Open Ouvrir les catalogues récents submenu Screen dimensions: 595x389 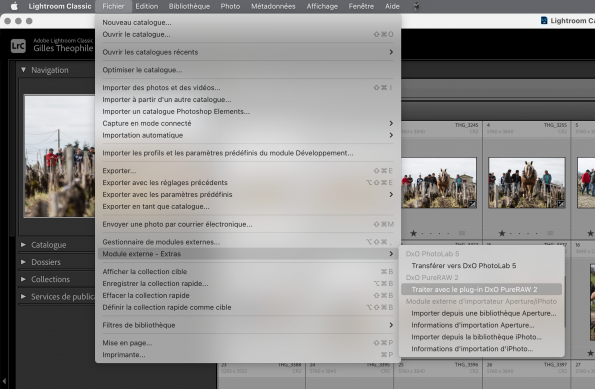[x=248, y=52]
